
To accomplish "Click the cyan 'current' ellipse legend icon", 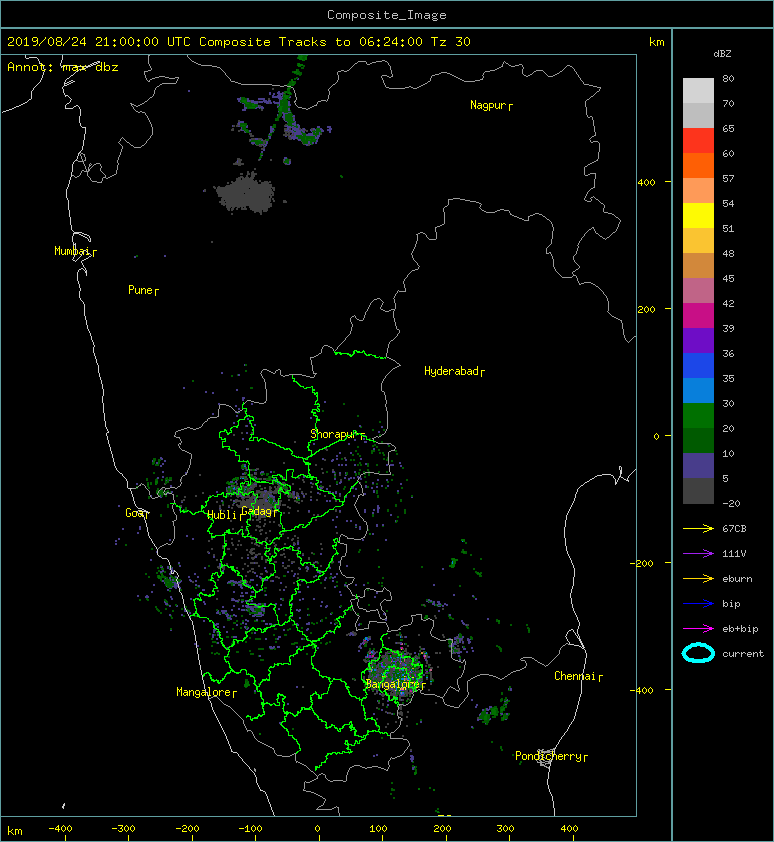I will click(x=698, y=653).
